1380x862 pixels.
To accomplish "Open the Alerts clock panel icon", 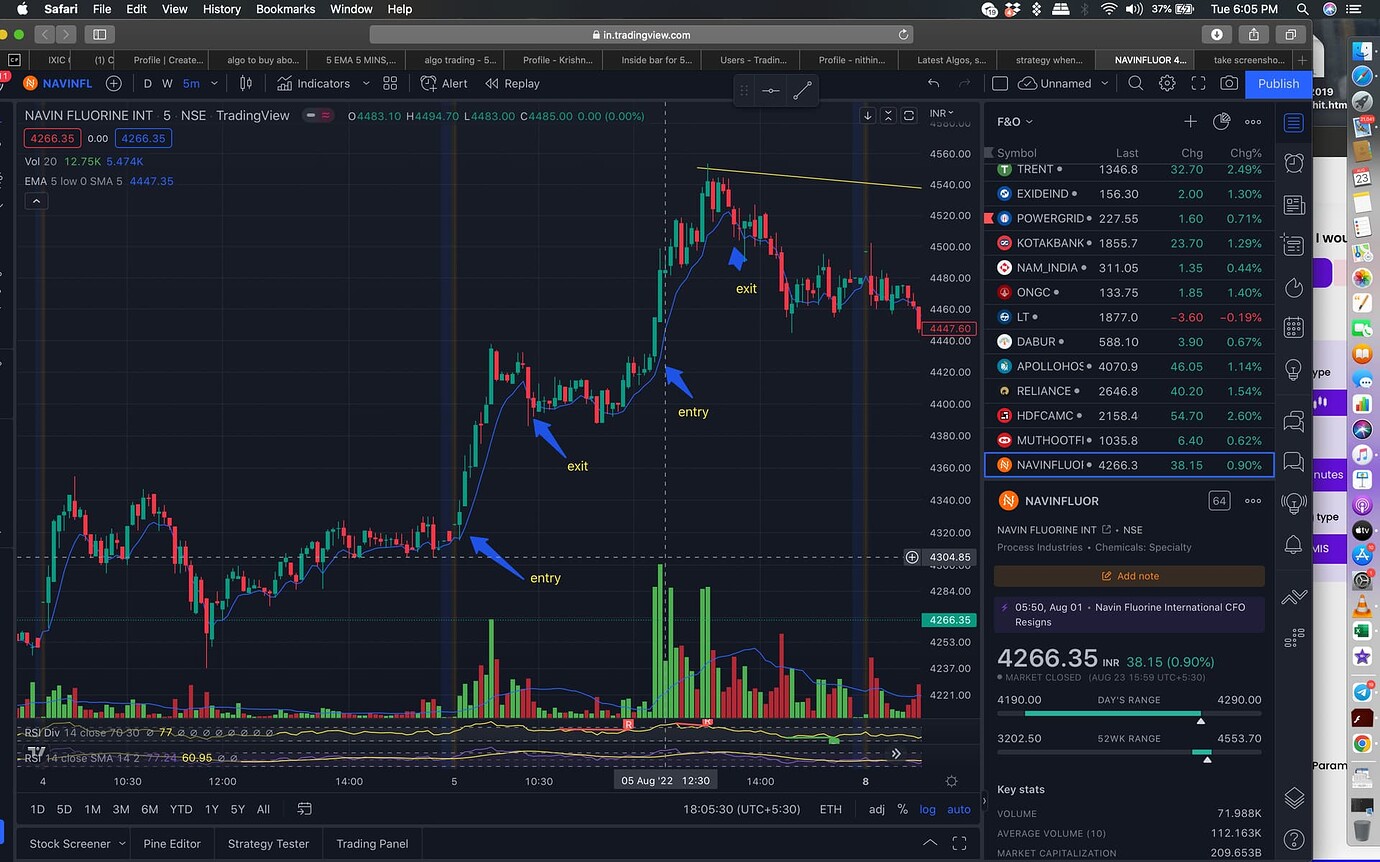I will pyautogui.click(x=1294, y=163).
